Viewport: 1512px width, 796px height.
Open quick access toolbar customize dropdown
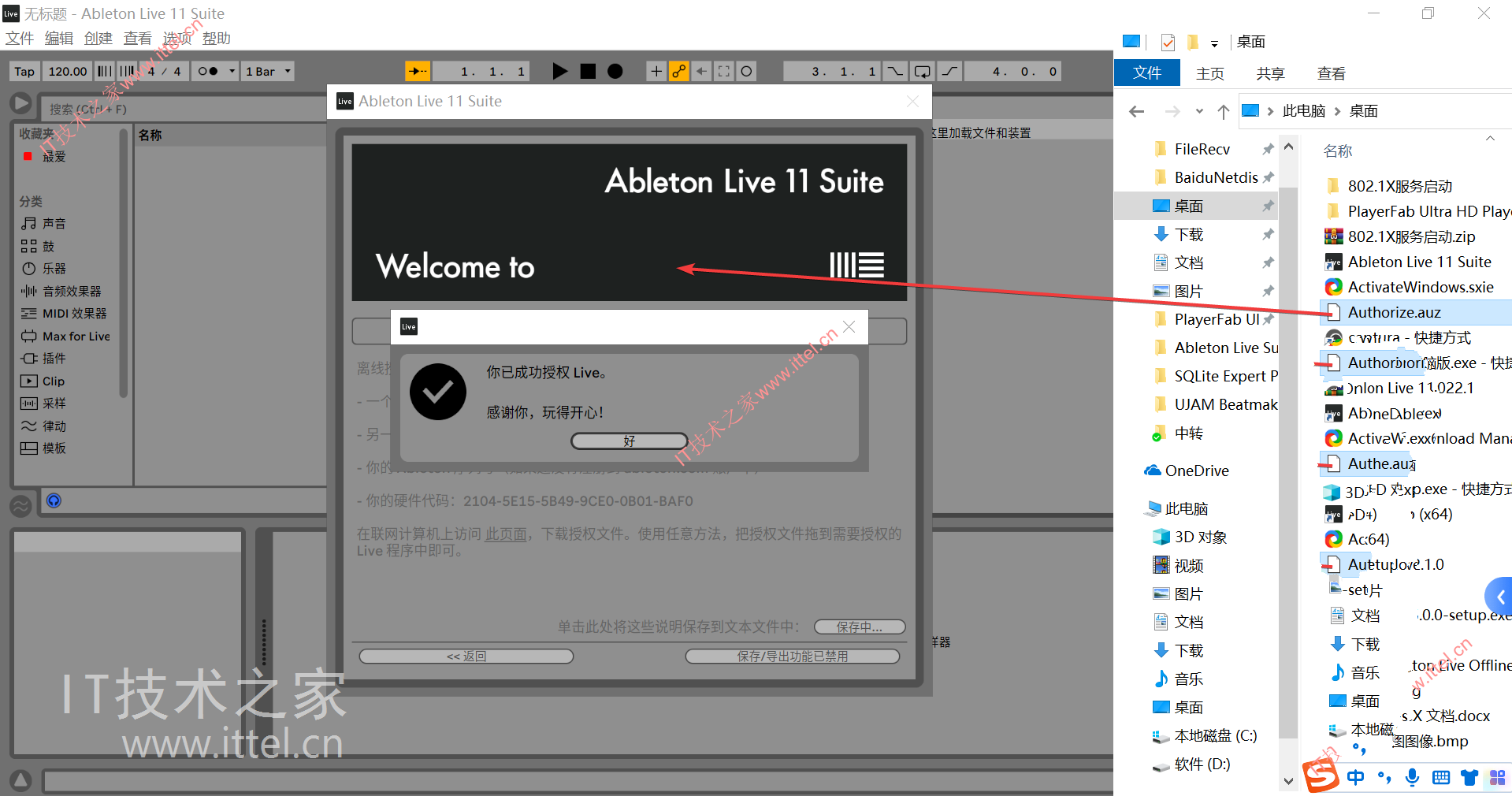1214,43
